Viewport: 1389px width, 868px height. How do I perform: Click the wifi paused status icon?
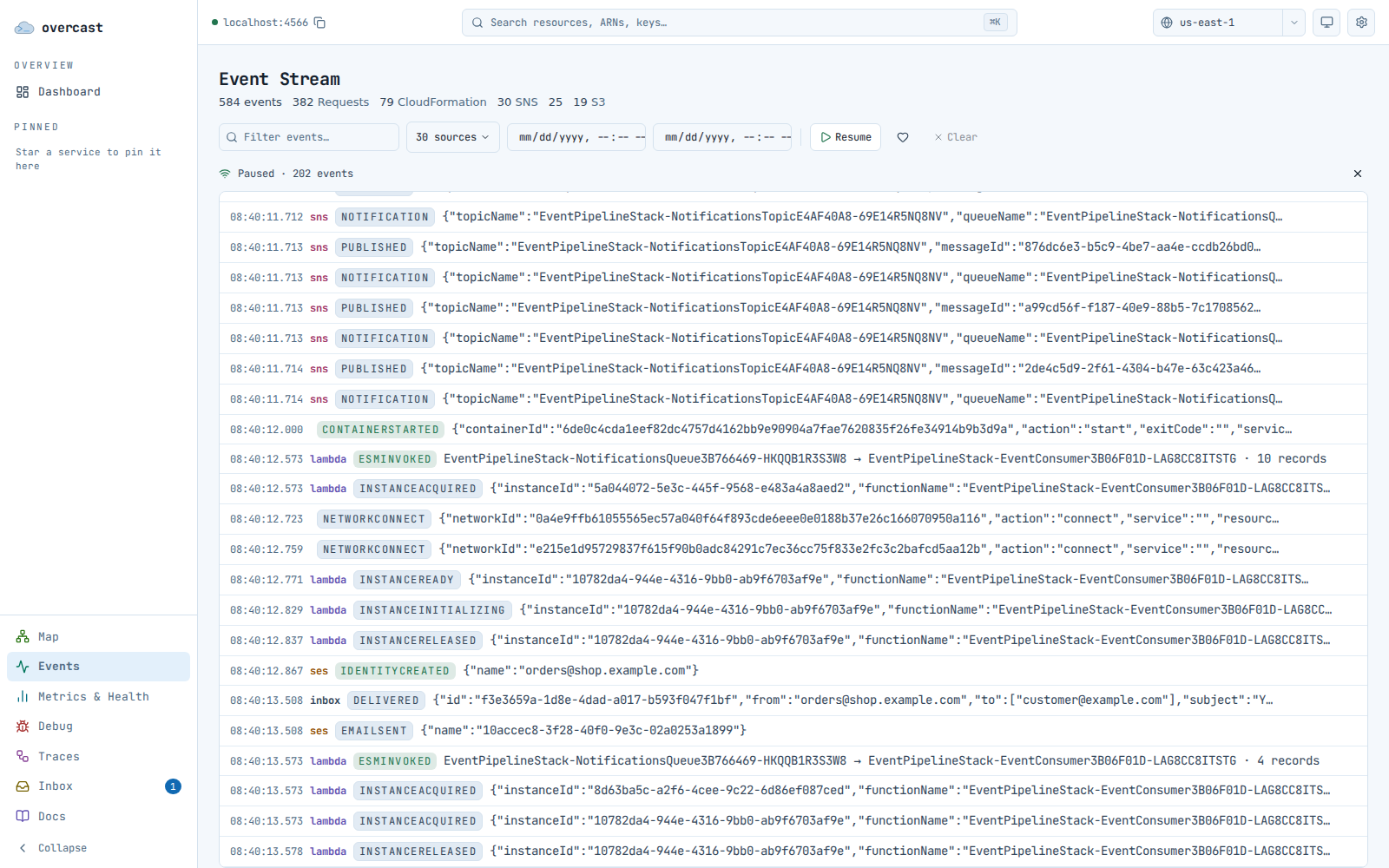(225, 174)
